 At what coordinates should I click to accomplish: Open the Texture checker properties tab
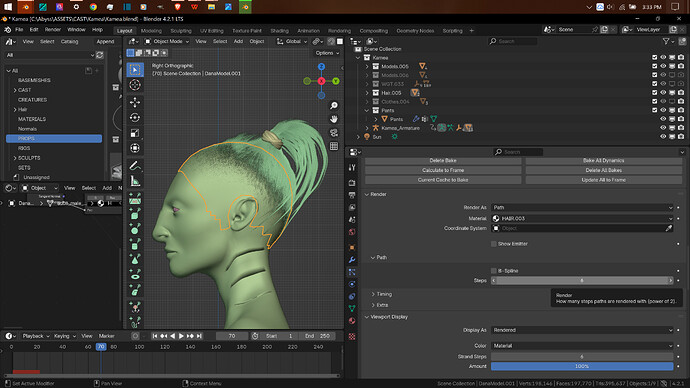pyautogui.click(x=352, y=337)
